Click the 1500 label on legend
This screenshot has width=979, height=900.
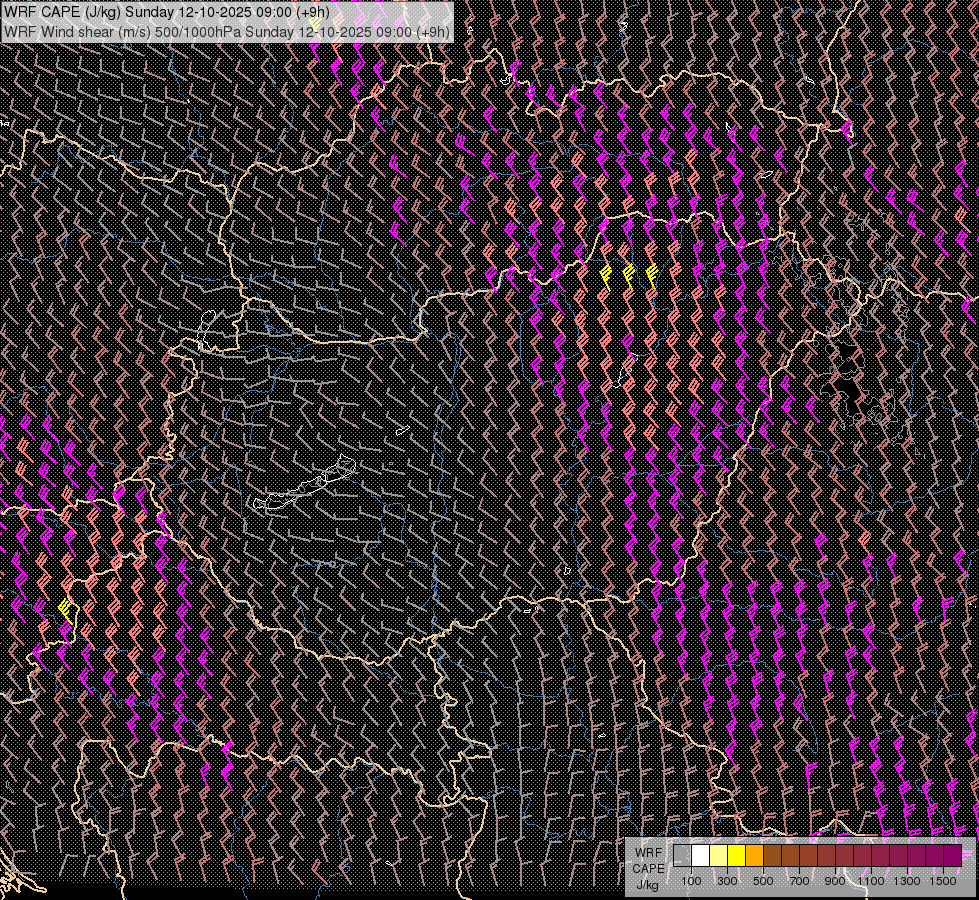[943, 881]
